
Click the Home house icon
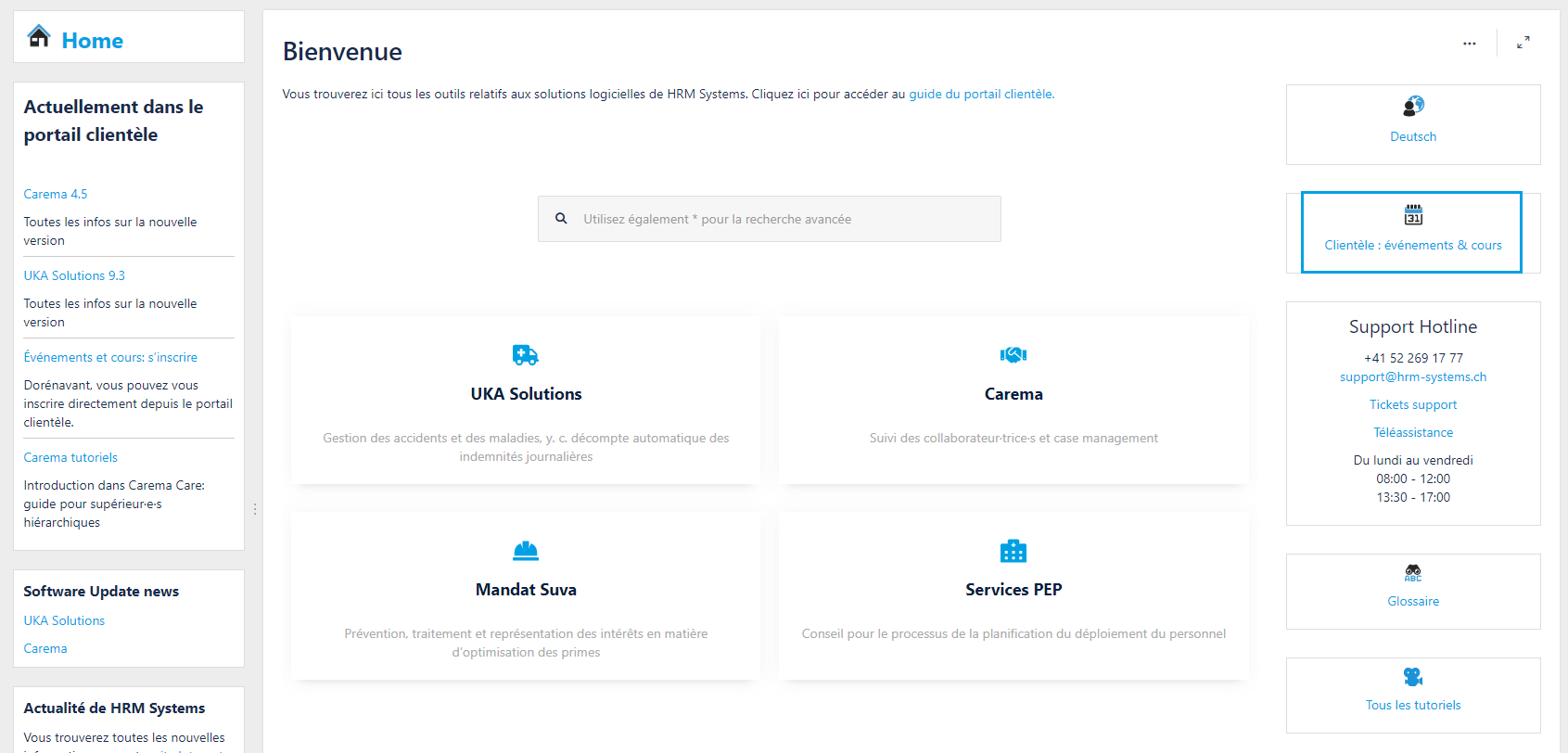[39, 36]
